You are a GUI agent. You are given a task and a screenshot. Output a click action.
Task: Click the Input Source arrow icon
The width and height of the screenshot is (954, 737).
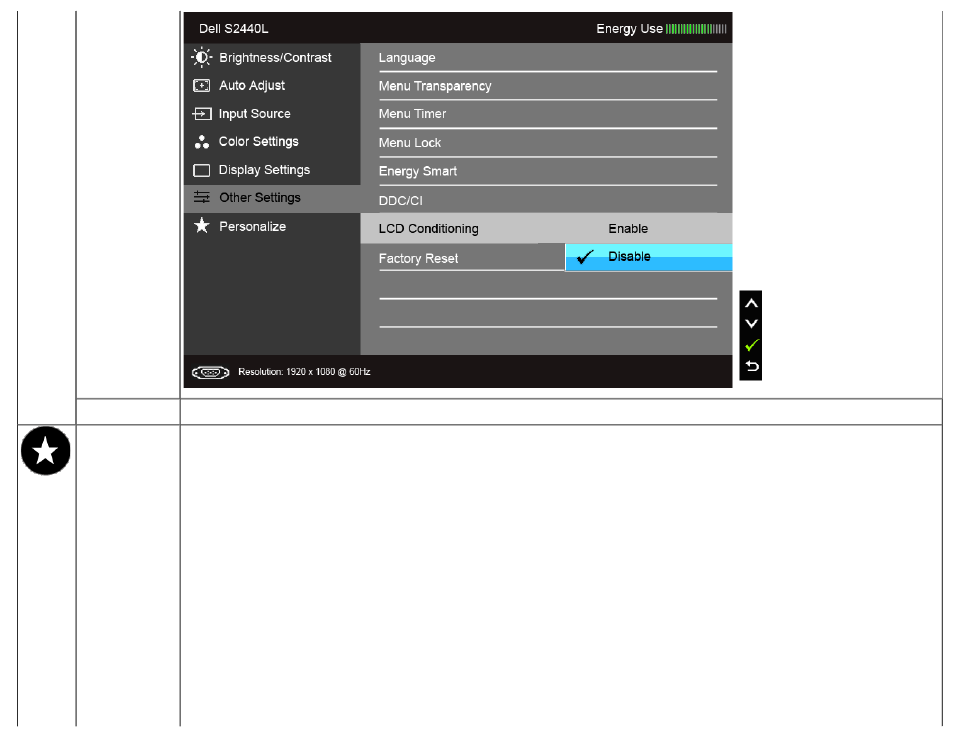[201, 114]
